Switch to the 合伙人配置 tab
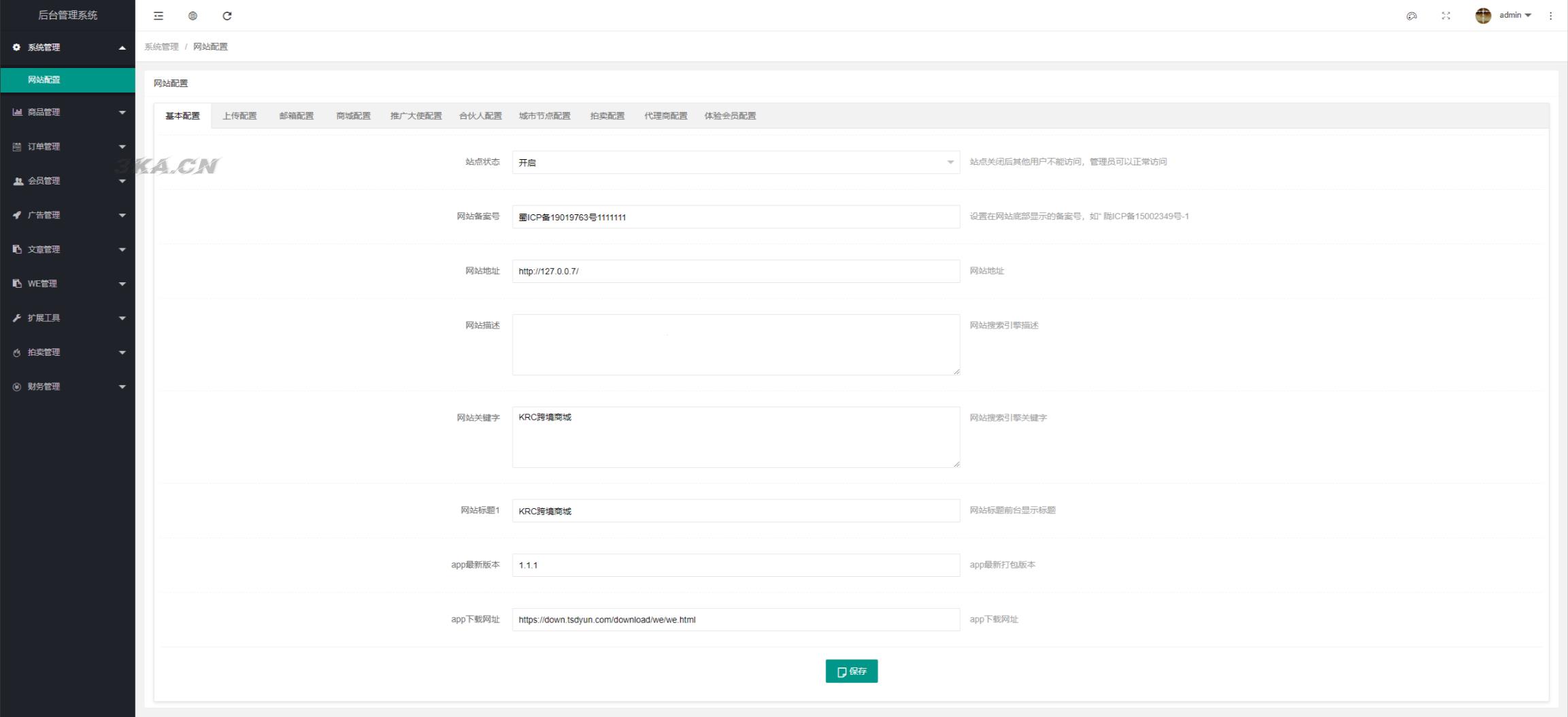Screen dimensions: 1568x717 [480, 116]
